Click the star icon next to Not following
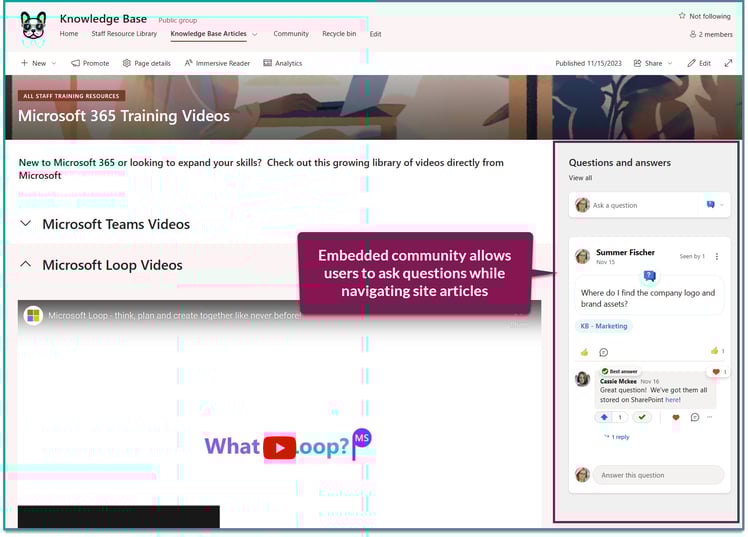The image size is (748, 537). (682, 16)
